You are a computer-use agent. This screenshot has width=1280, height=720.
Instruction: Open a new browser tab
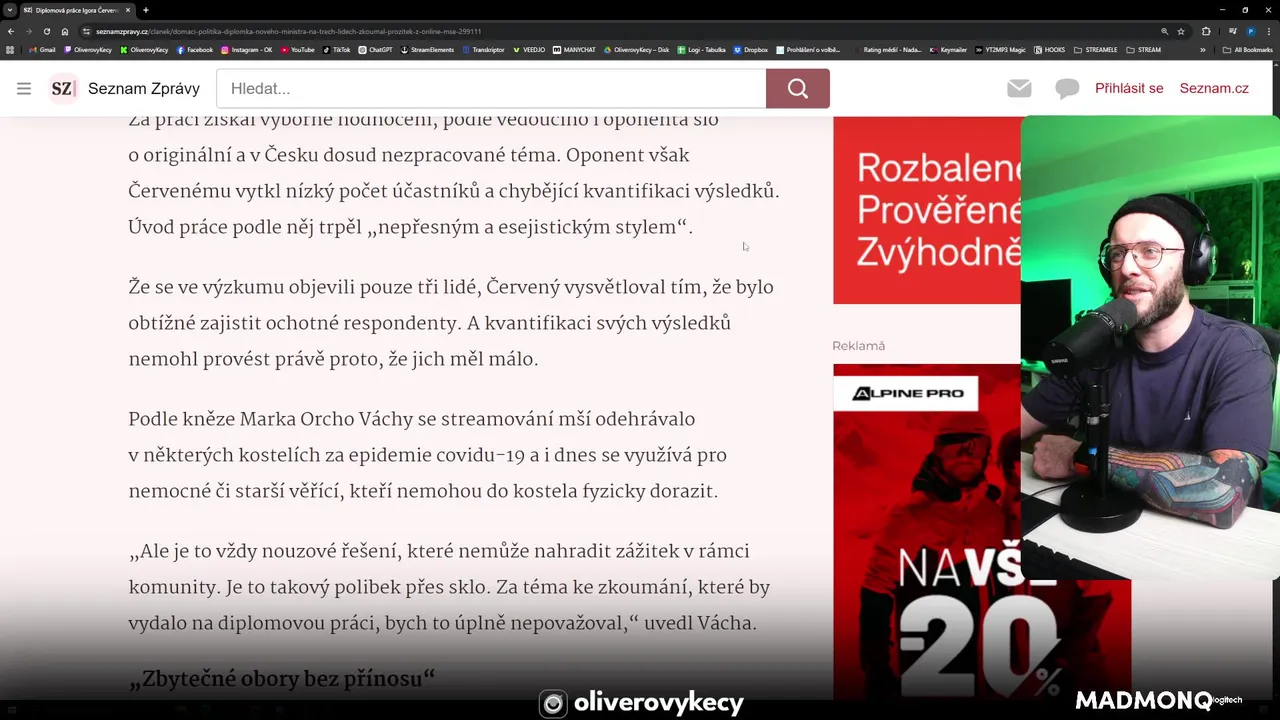click(x=146, y=10)
